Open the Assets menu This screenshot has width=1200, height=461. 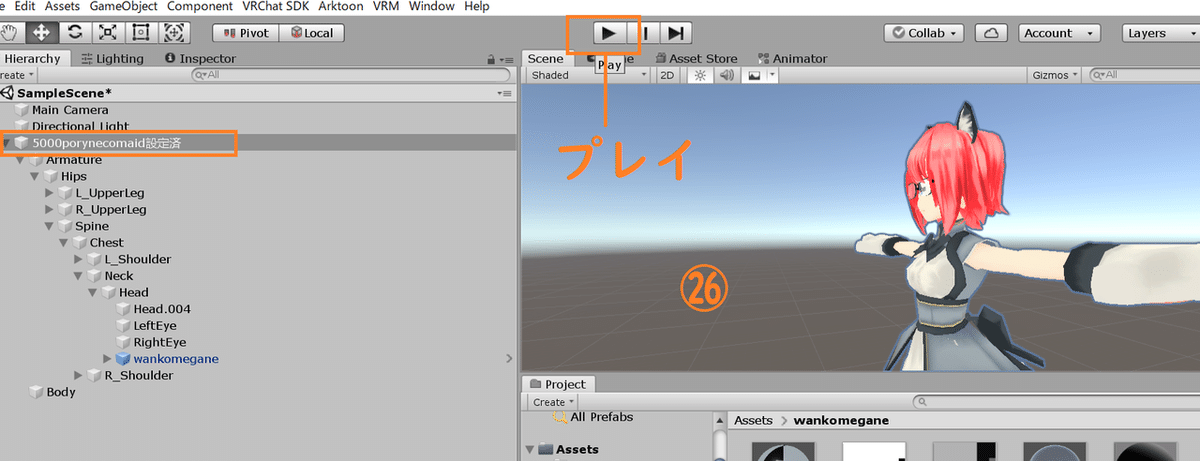pyautogui.click(x=61, y=6)
